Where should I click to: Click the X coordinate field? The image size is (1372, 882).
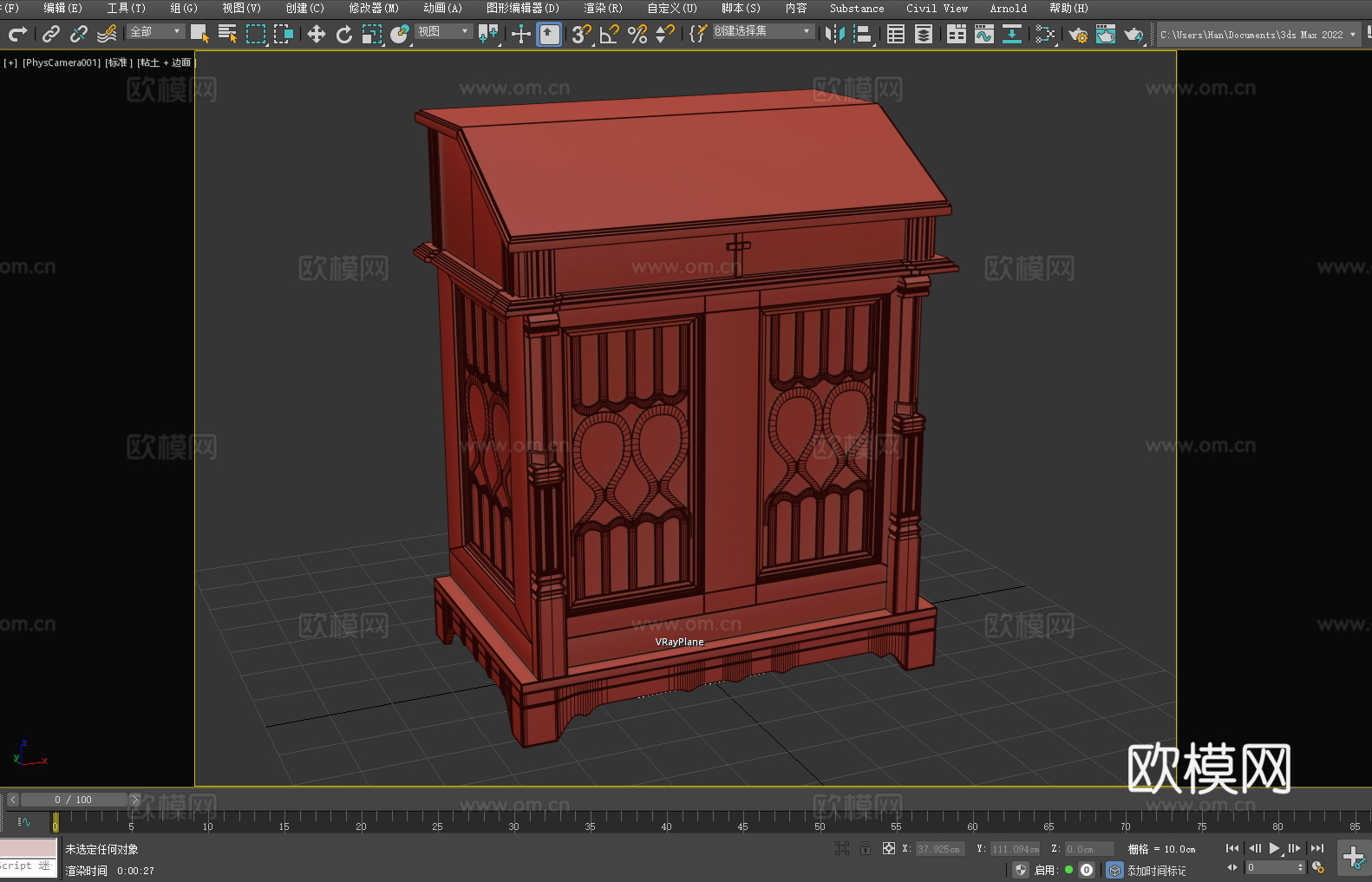click(941, 849)
